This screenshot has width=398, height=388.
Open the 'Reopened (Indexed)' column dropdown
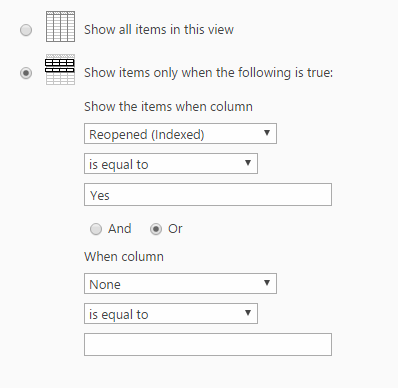click(180, 134)
